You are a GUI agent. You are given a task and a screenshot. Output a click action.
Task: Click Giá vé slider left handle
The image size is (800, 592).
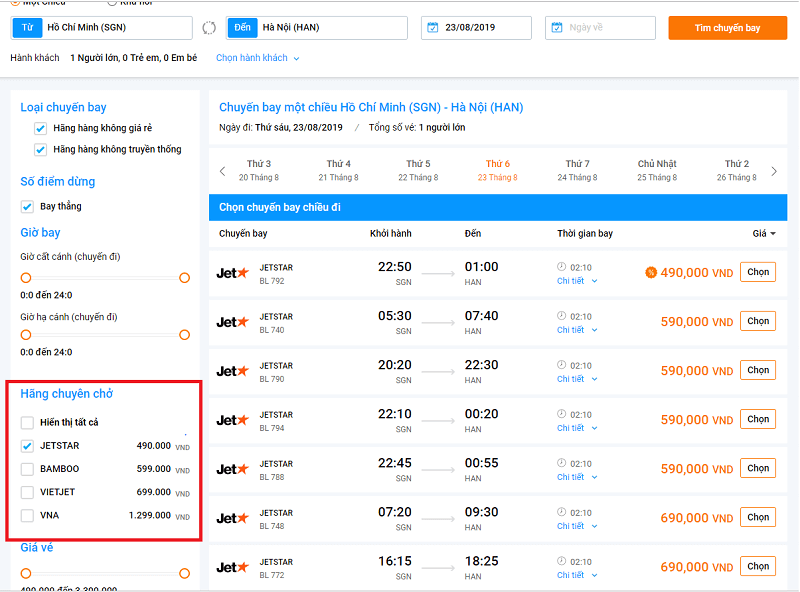click(x=26, y=574)
